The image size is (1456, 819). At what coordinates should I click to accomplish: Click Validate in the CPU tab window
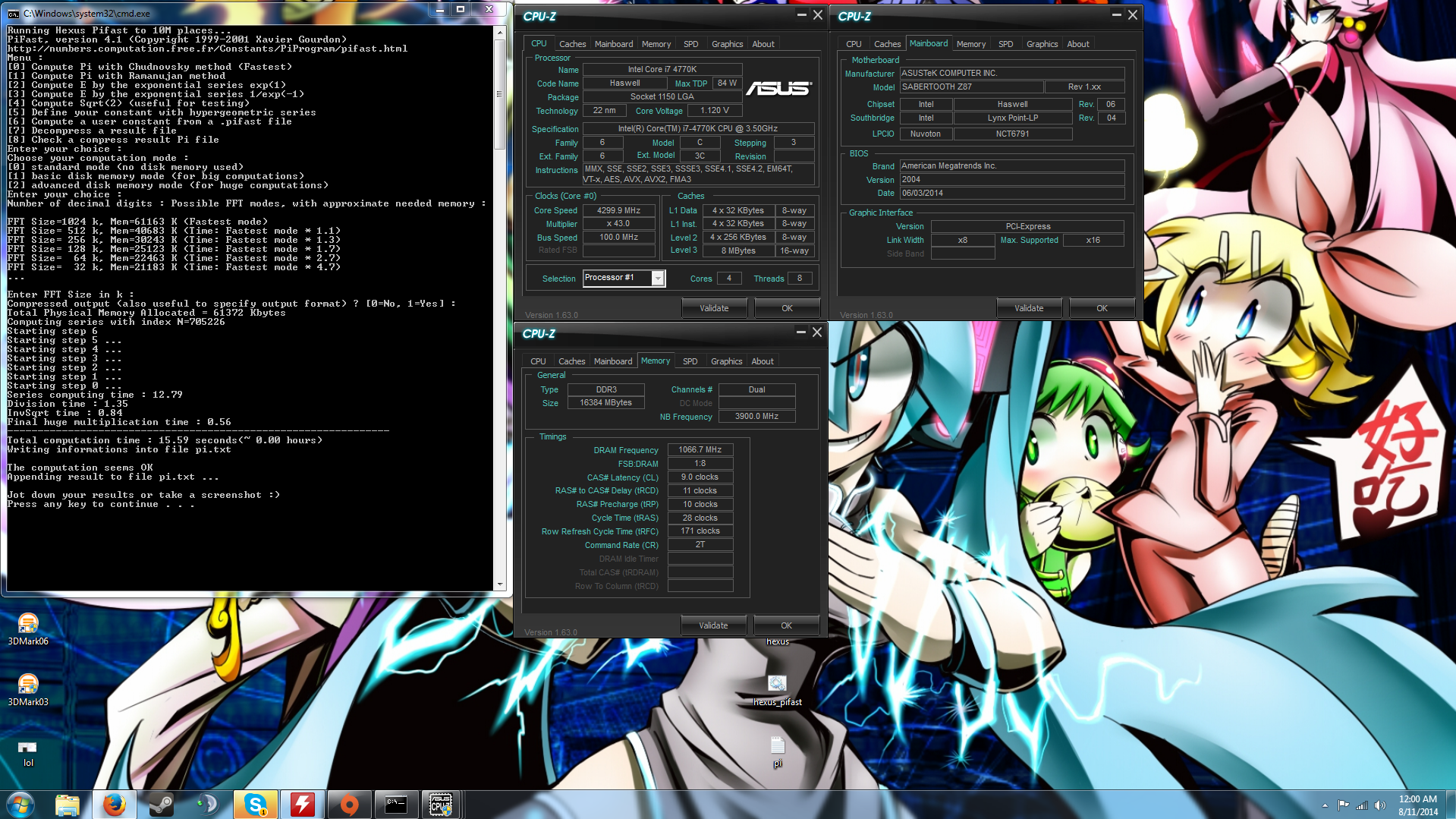pos(714,308)
